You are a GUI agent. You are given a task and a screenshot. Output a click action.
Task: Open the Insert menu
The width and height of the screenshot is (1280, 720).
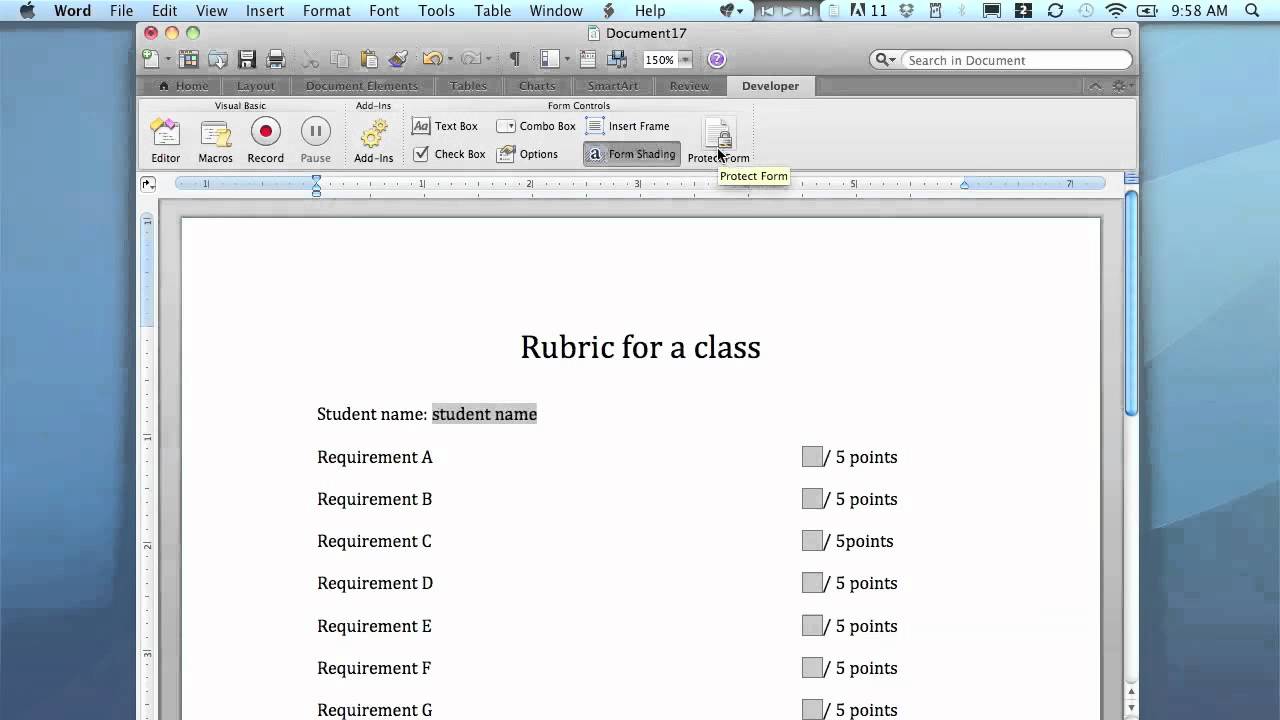tap(265, 11)
